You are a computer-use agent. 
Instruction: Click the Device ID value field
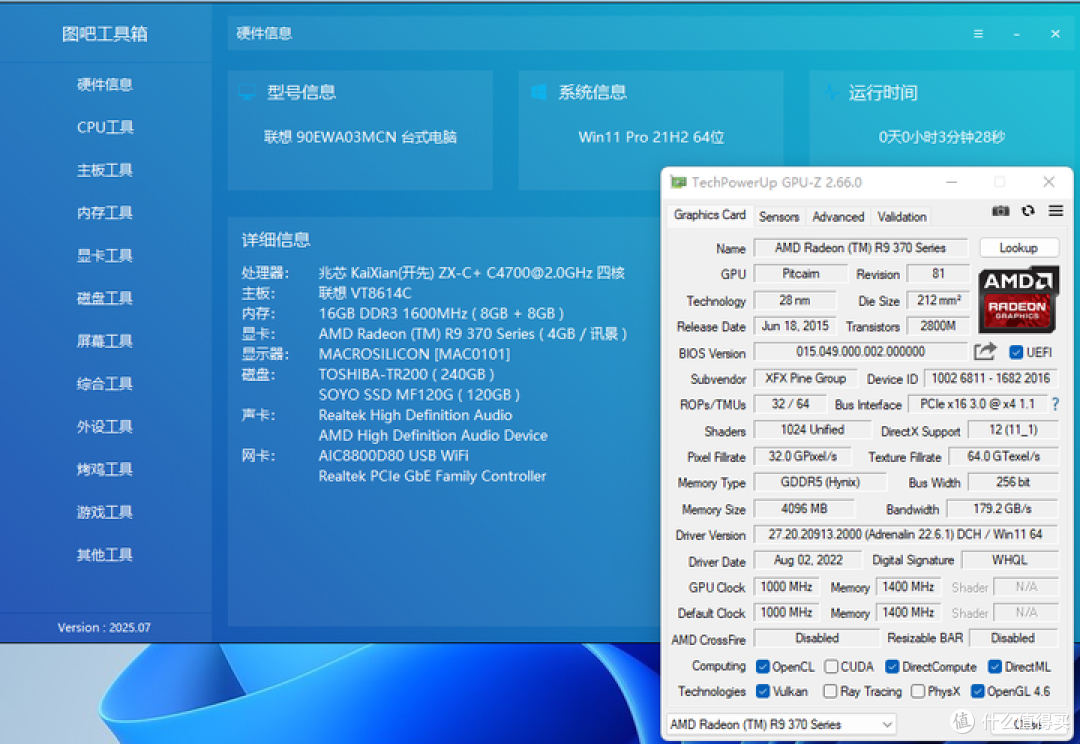coord(990,378)
